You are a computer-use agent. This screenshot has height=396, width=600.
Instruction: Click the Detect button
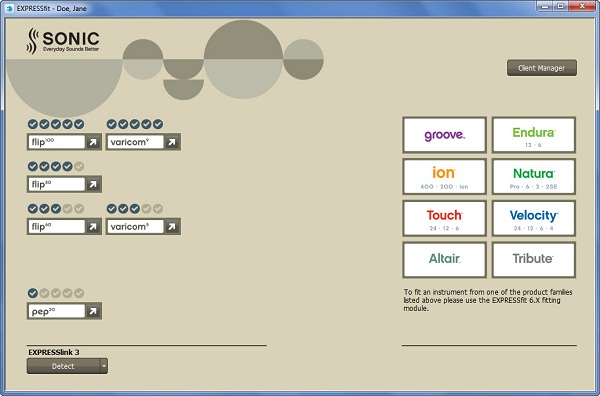click(63, 366)
